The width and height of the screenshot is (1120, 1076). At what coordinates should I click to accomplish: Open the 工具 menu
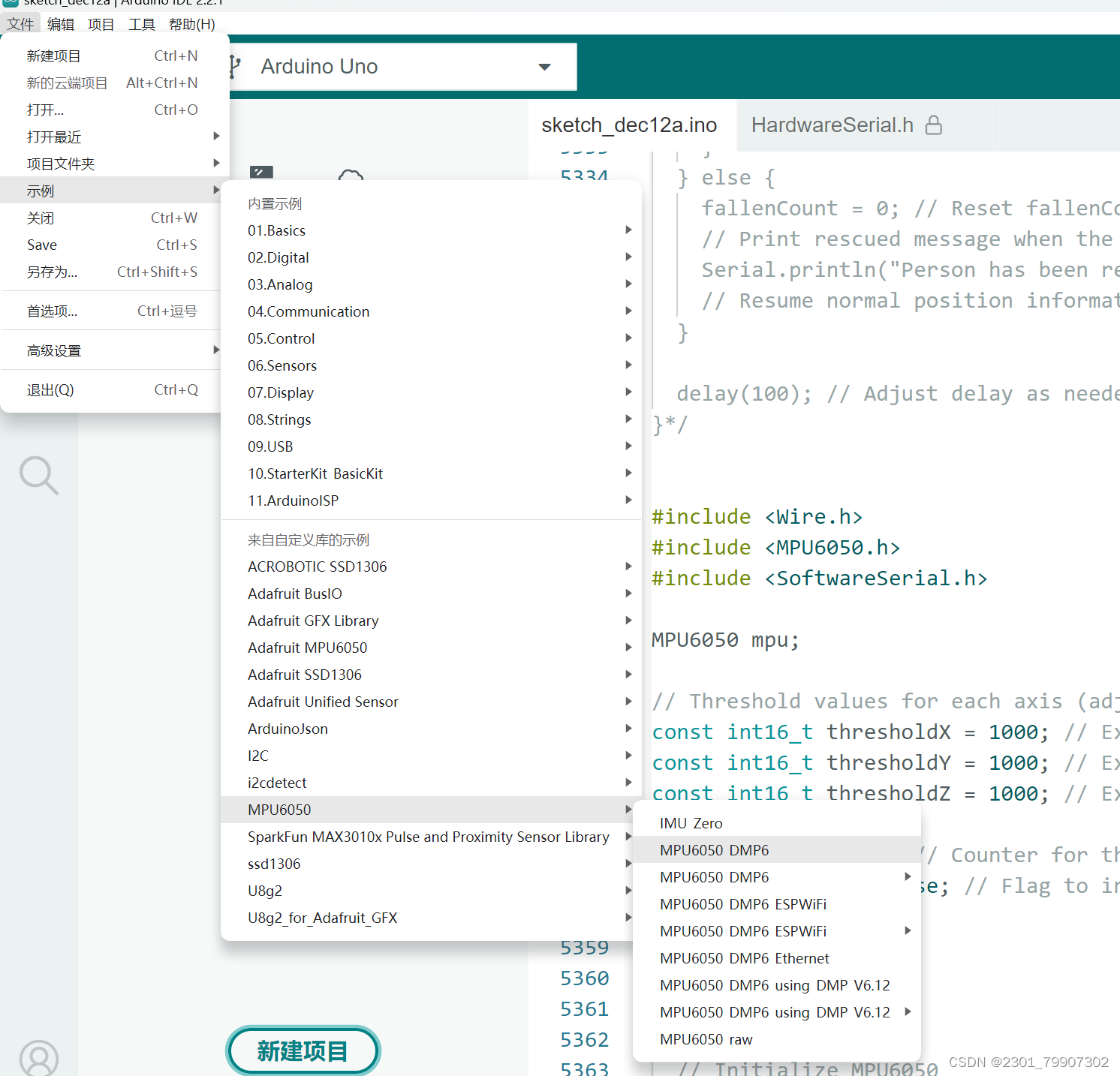pos(141,23)
